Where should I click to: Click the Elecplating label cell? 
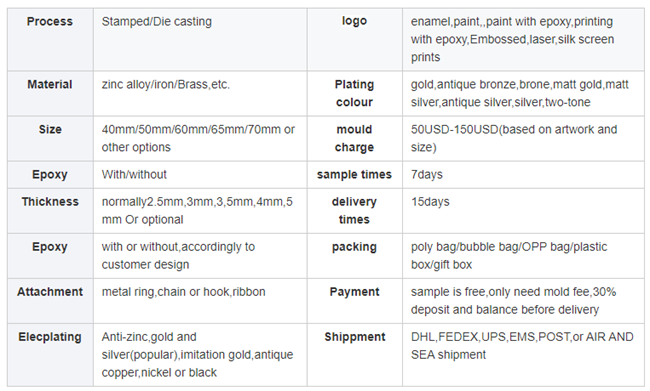coord(50,355)
